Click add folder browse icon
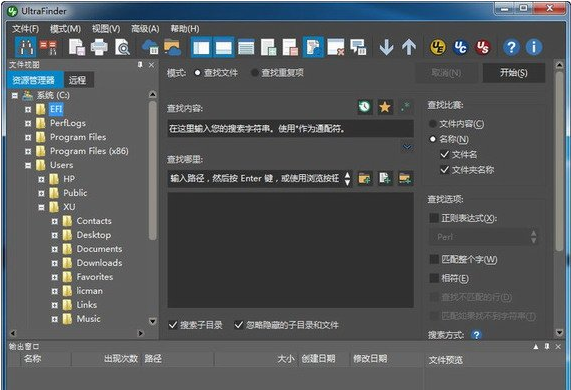 pos(365,178)
